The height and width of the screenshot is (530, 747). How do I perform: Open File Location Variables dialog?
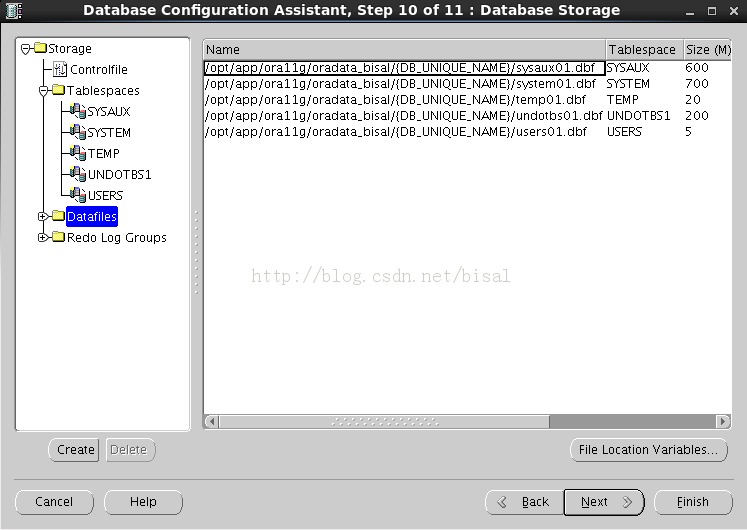pos(649,450)
